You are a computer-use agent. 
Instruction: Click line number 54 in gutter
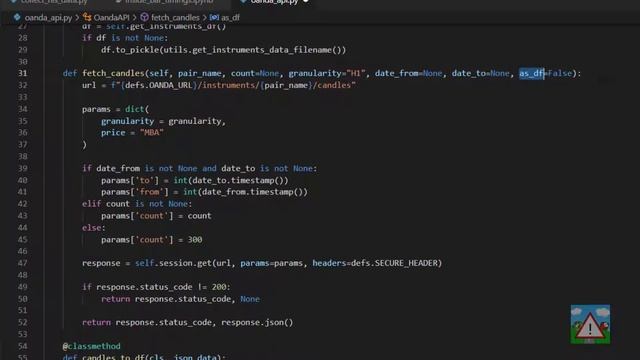point(22,346)
